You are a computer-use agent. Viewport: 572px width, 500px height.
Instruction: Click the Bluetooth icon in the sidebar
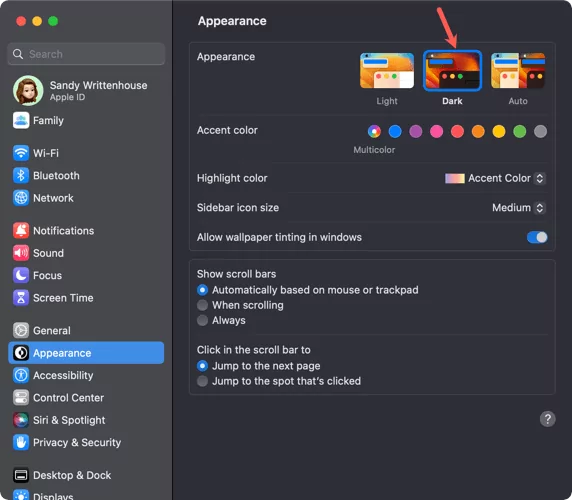21,175
